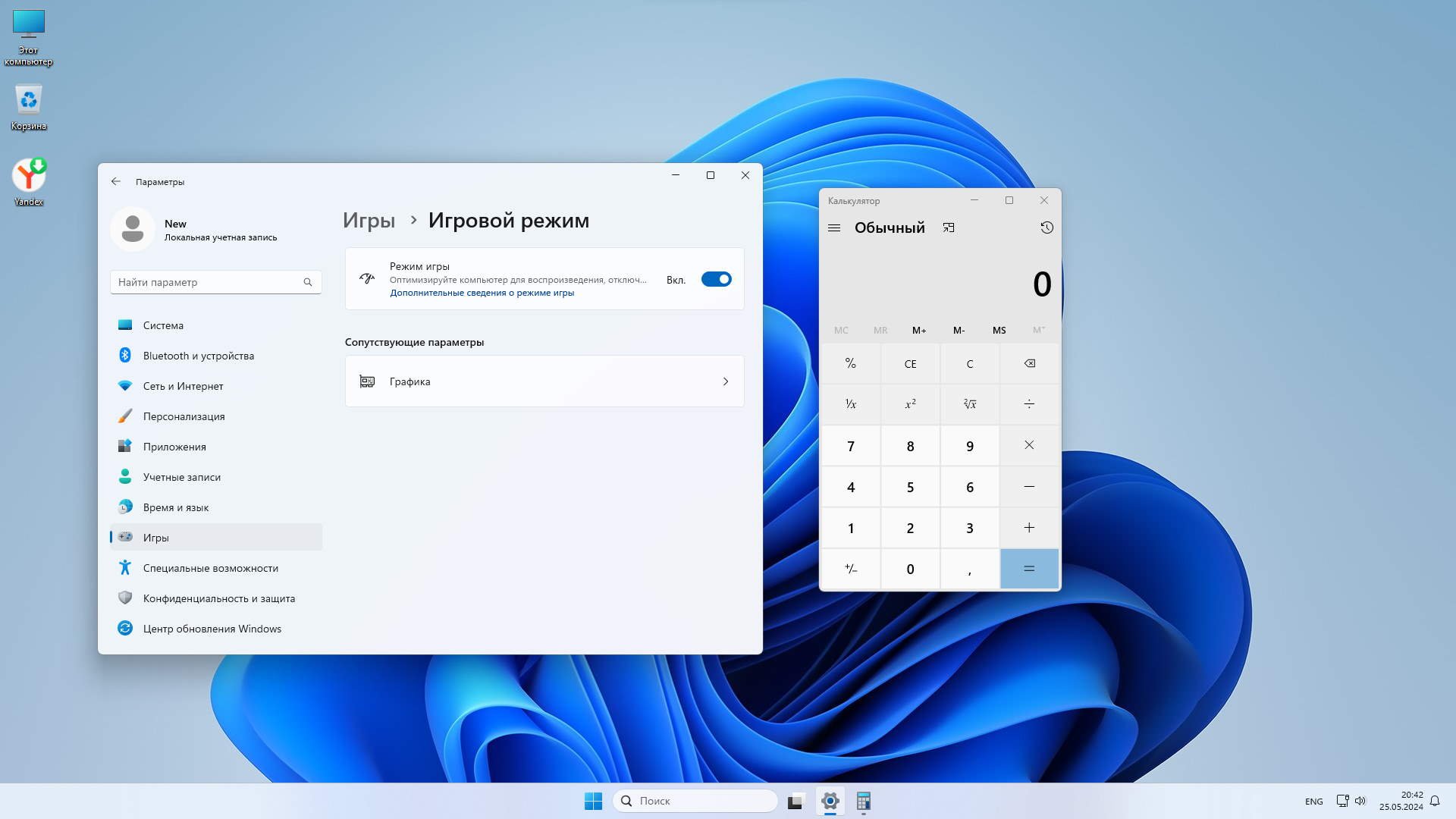Click the calculator history icon
Viewport: 1456px width, 819px height.
[1046, 227]
